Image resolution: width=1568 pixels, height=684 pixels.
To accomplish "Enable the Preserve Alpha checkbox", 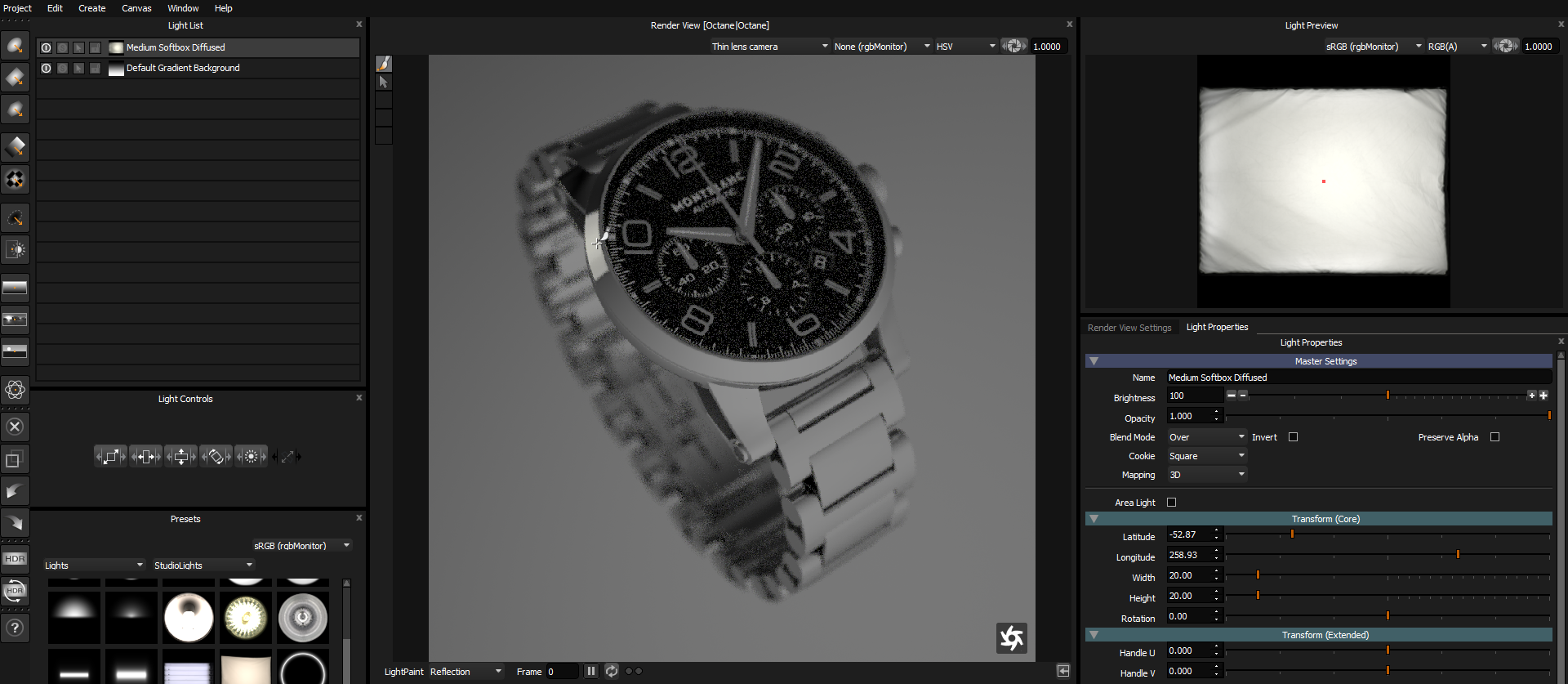I will 1494,437.
